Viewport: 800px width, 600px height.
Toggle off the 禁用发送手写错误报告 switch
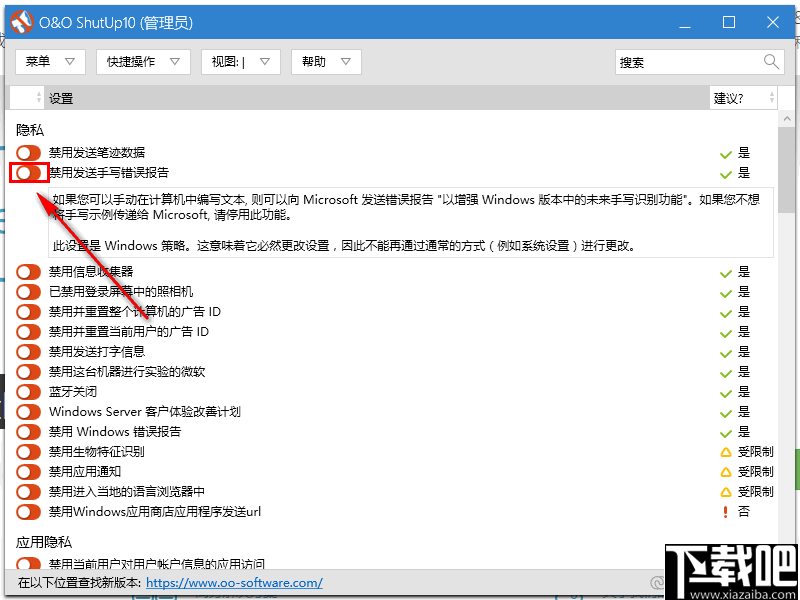coord(27,172)
